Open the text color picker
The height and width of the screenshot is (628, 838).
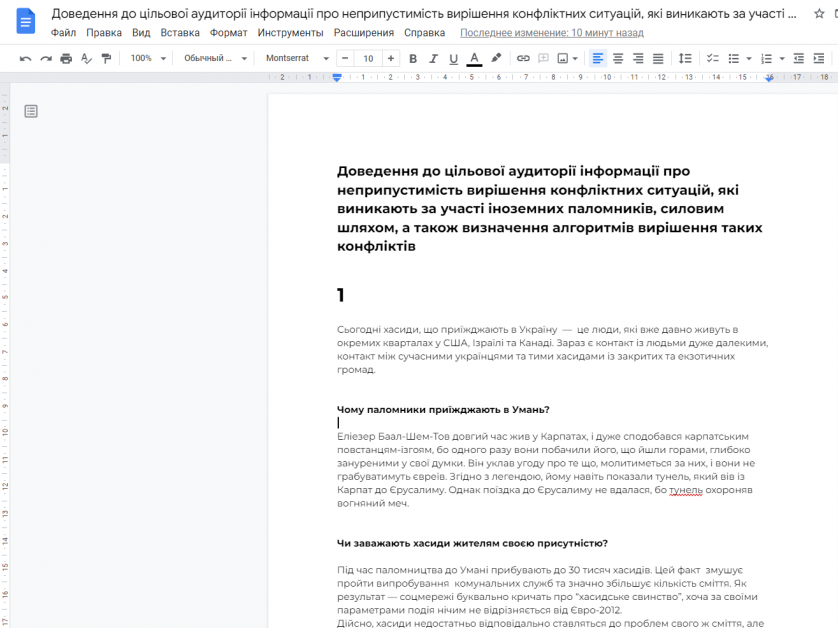point(474,58)
